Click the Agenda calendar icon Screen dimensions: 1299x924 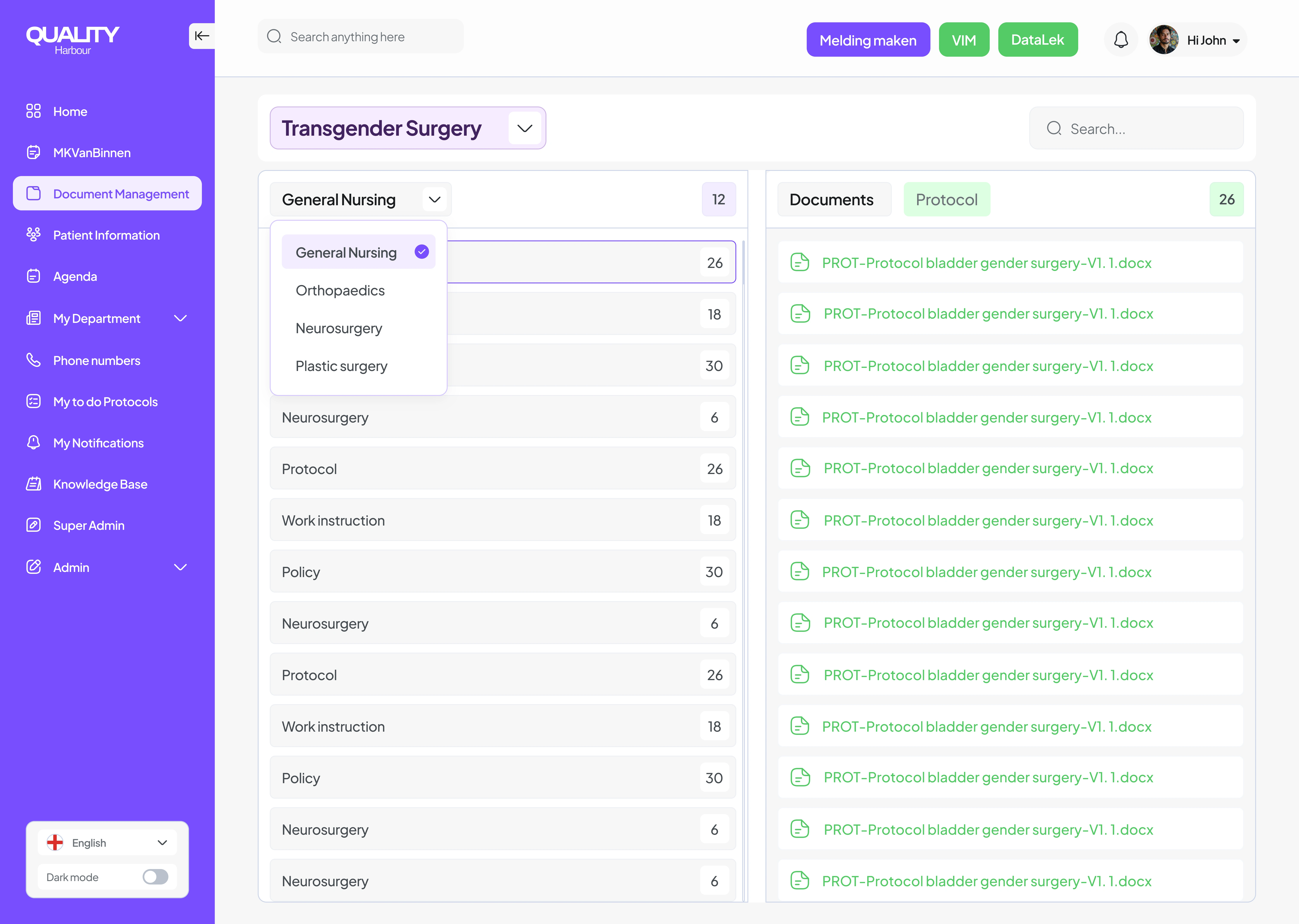[34, 276]
